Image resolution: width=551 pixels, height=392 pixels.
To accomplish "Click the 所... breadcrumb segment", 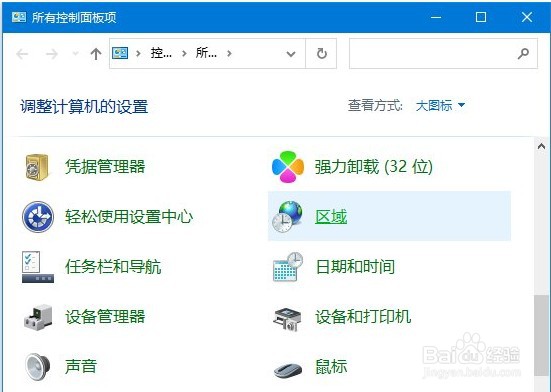I will (206, 53).
